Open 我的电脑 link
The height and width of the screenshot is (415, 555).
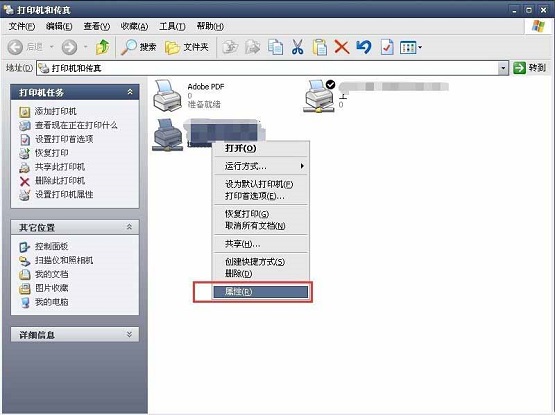51,302
